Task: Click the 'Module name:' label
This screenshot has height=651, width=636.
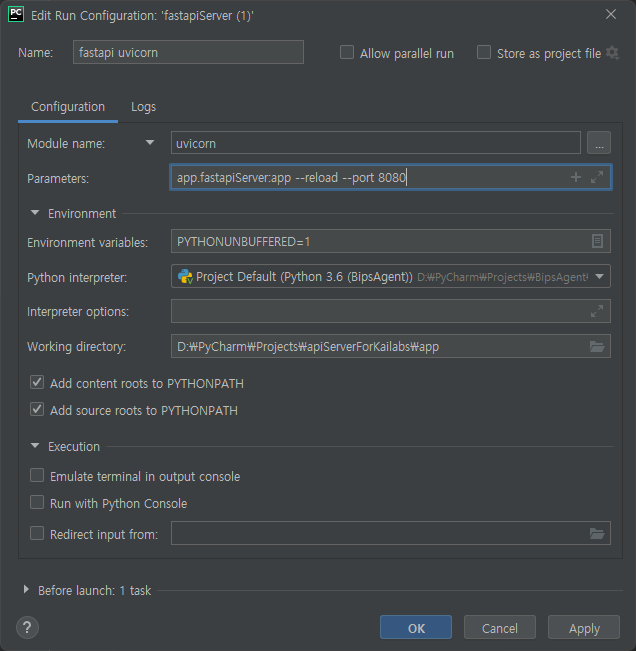Action: tap(66, 144)
